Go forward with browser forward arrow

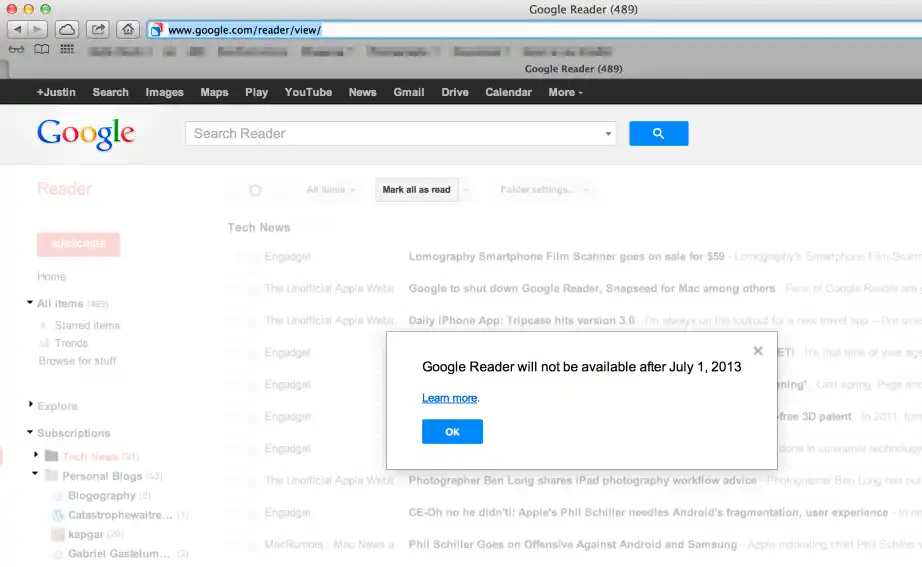[x=37, y=29]
